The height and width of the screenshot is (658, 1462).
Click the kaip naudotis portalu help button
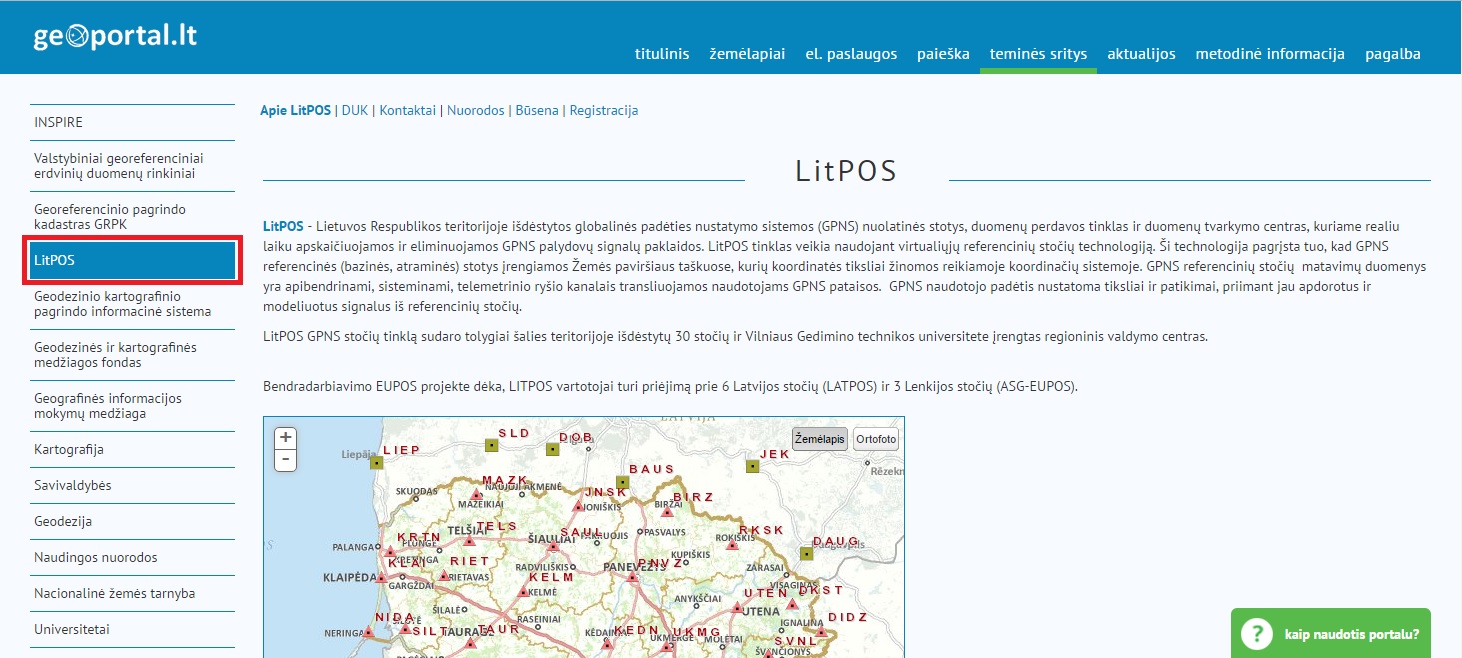(x=1330, y=634)
